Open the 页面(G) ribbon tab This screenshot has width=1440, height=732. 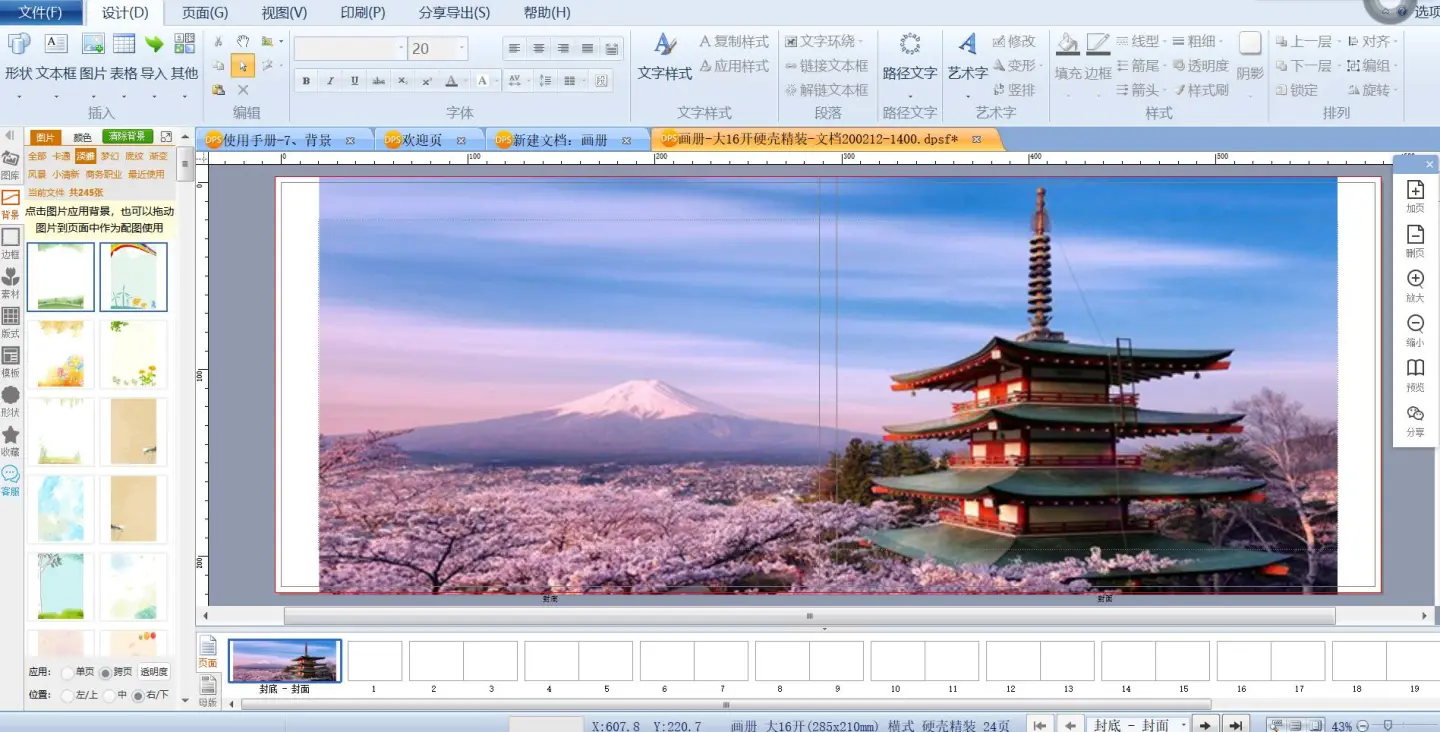(x=205, y=13)
